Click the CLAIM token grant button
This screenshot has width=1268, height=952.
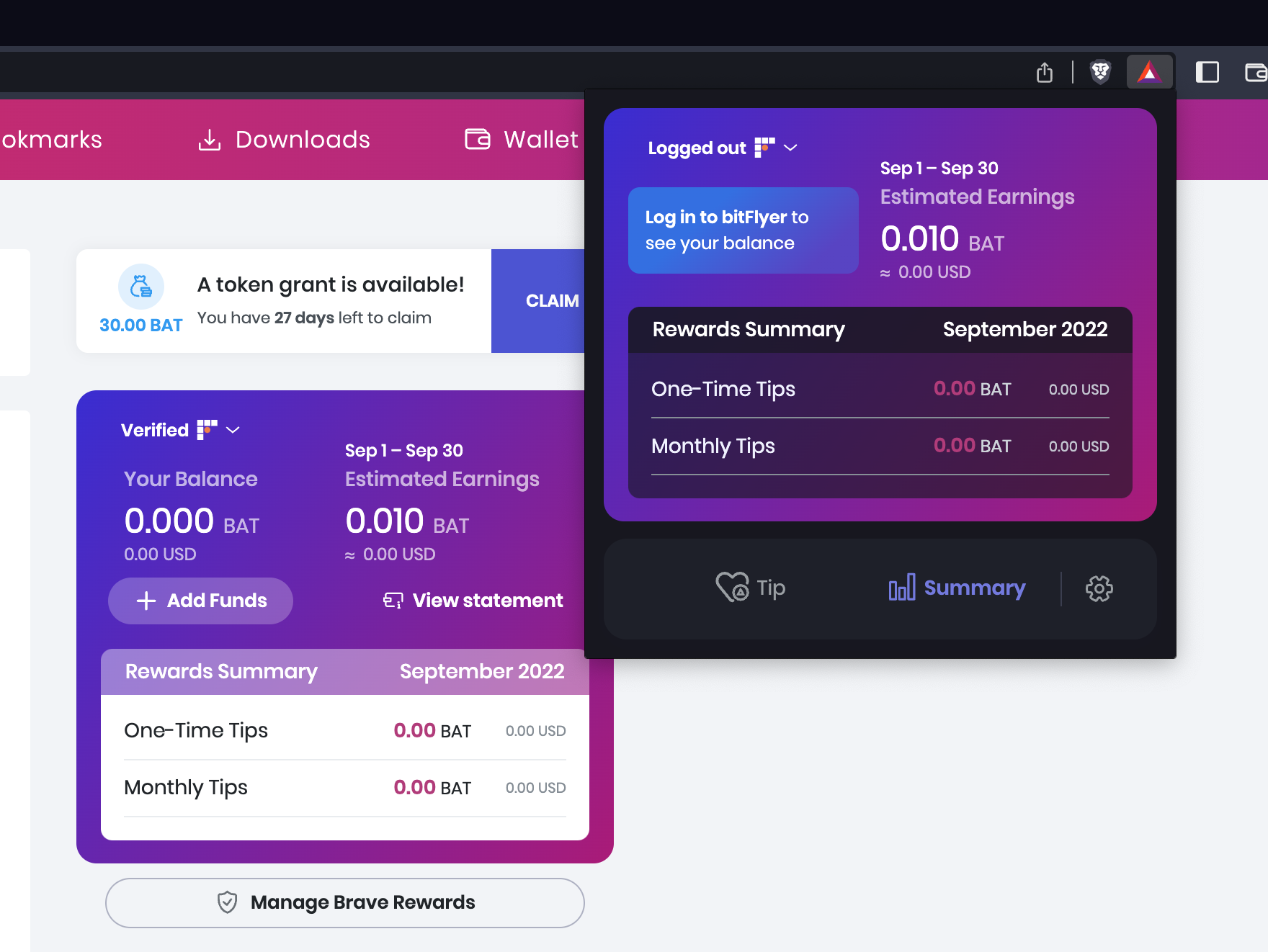tap(538, 301)
